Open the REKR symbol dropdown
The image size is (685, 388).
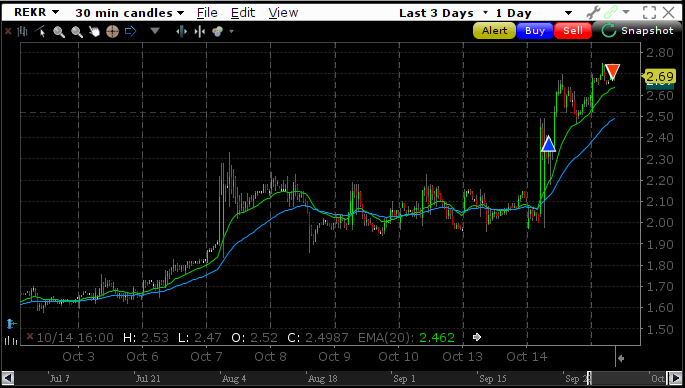pyautogui.click(x=36, y=12)
